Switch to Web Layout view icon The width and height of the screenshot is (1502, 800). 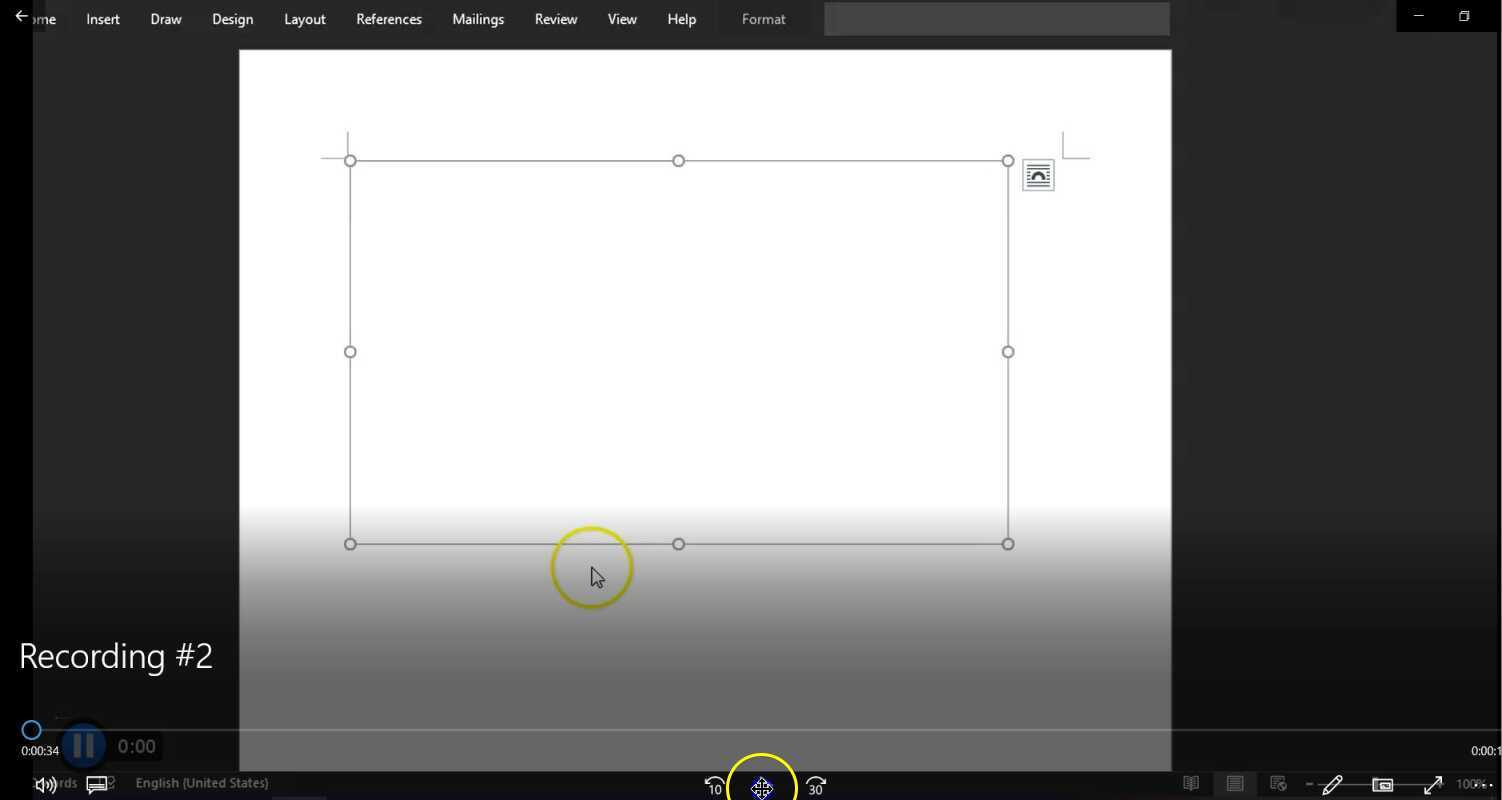[1280, 784]
